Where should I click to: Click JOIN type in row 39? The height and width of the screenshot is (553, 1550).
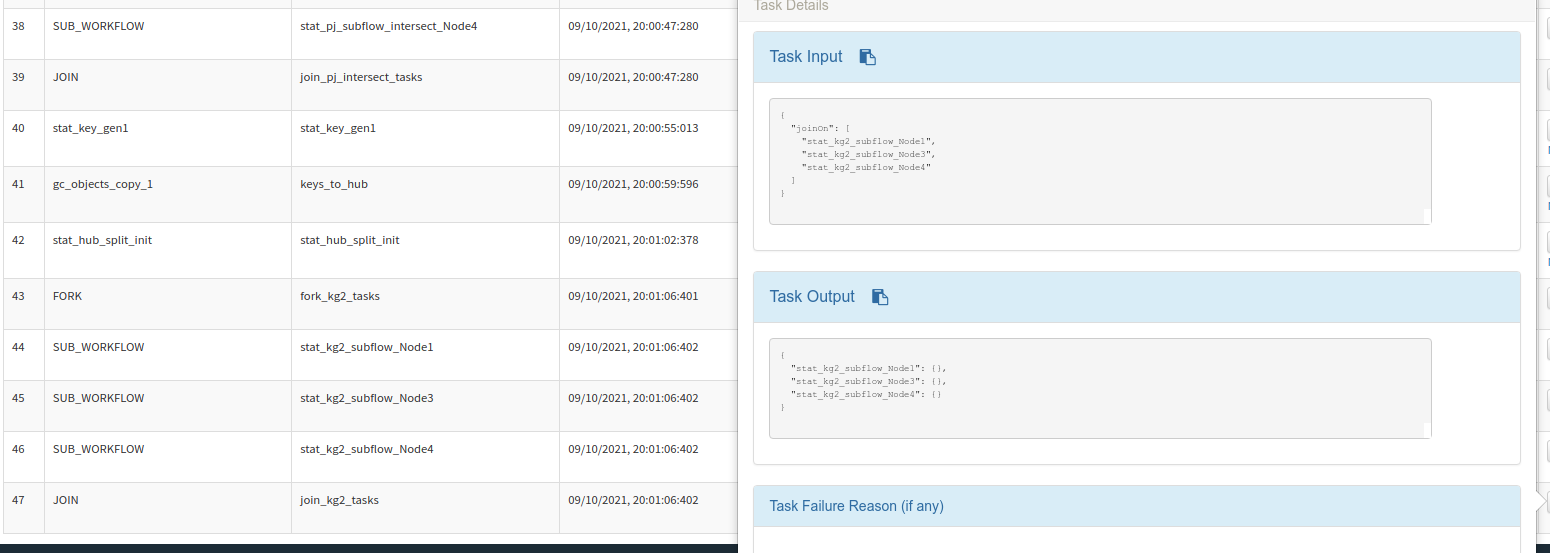66,77
